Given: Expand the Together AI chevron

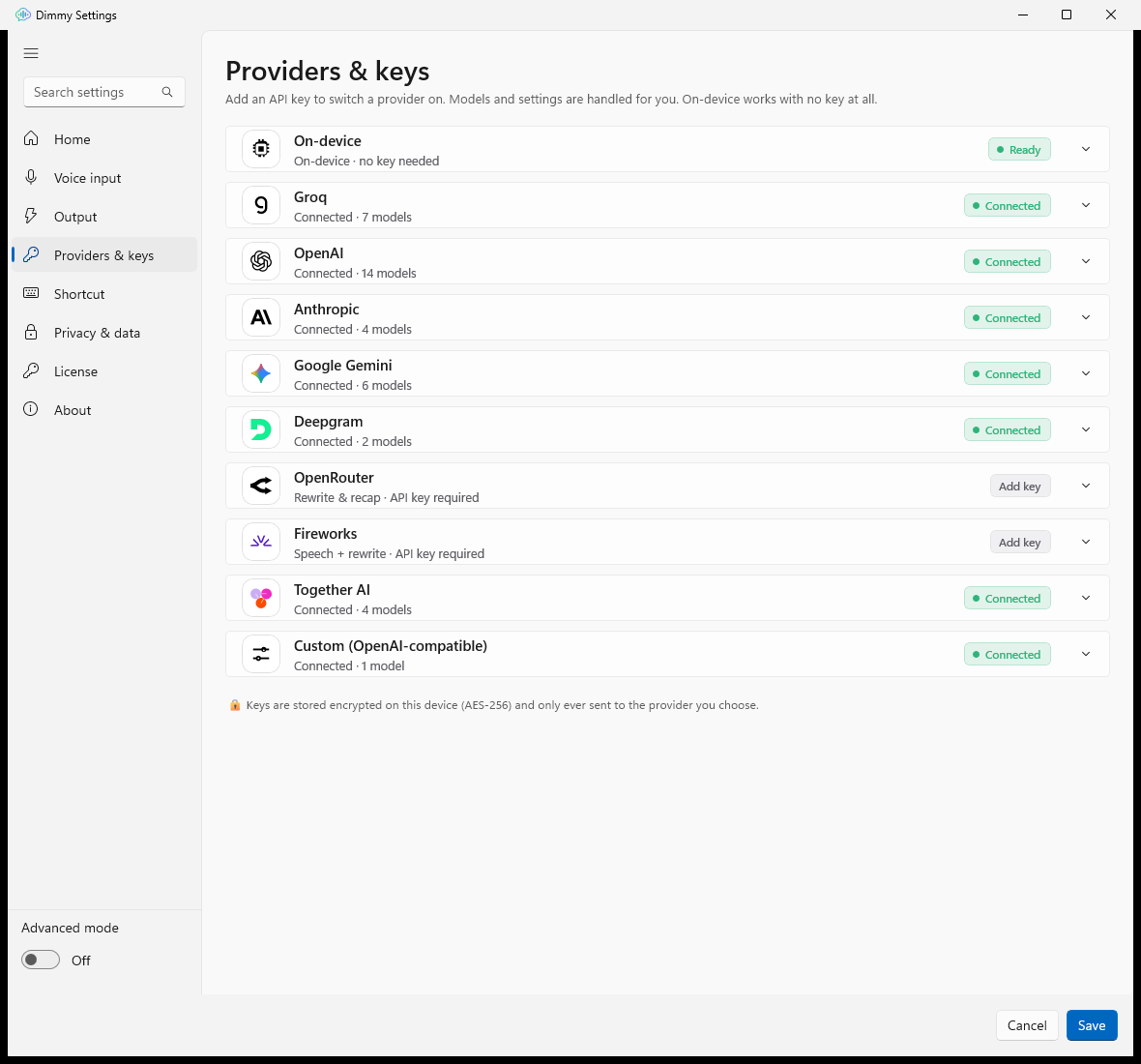Looking at the screenshot, I should pyautogui.click(x=1086, y=598).
